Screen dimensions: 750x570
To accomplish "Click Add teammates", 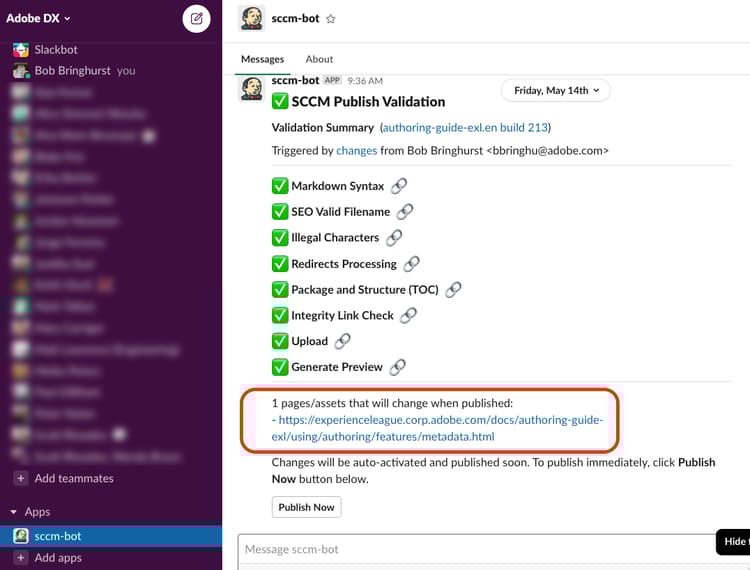I will tap(74, 478).
